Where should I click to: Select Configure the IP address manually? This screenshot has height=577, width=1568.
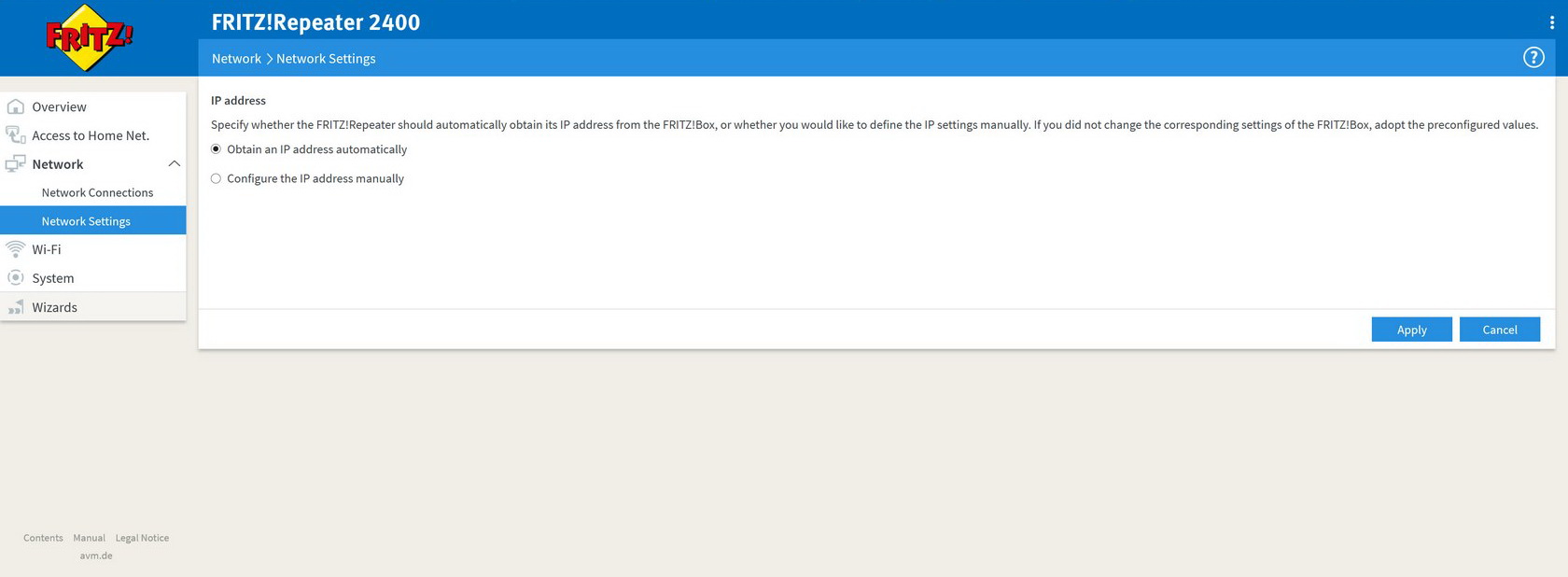click(216, 178)
